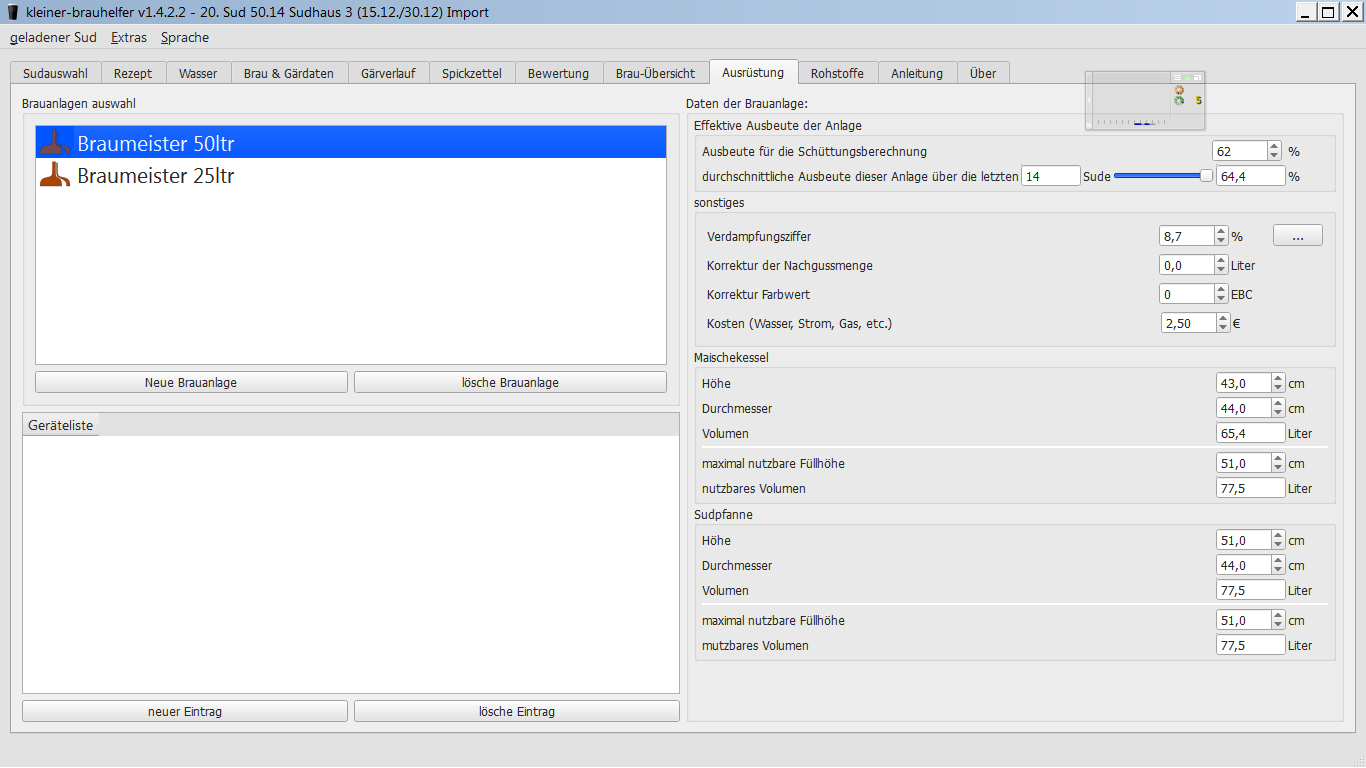Screen dimensions: 1366x768
Task: Click the Sude count input field
Action: point(1050,176)
